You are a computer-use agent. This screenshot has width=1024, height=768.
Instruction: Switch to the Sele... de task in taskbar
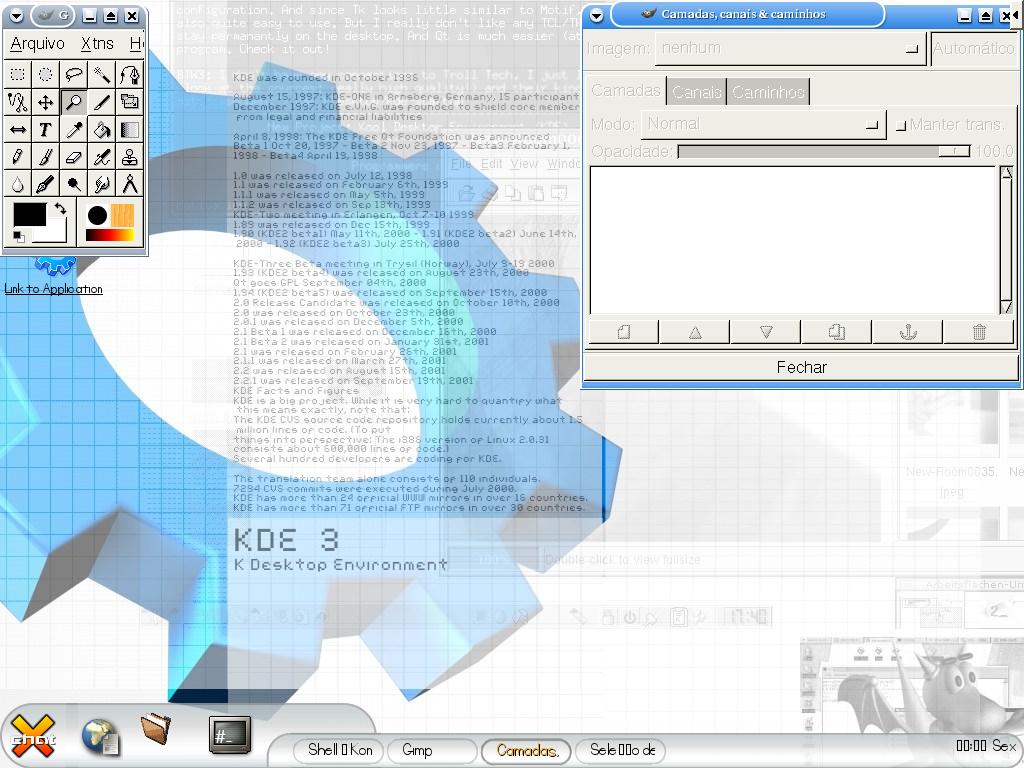coord(620,750)
